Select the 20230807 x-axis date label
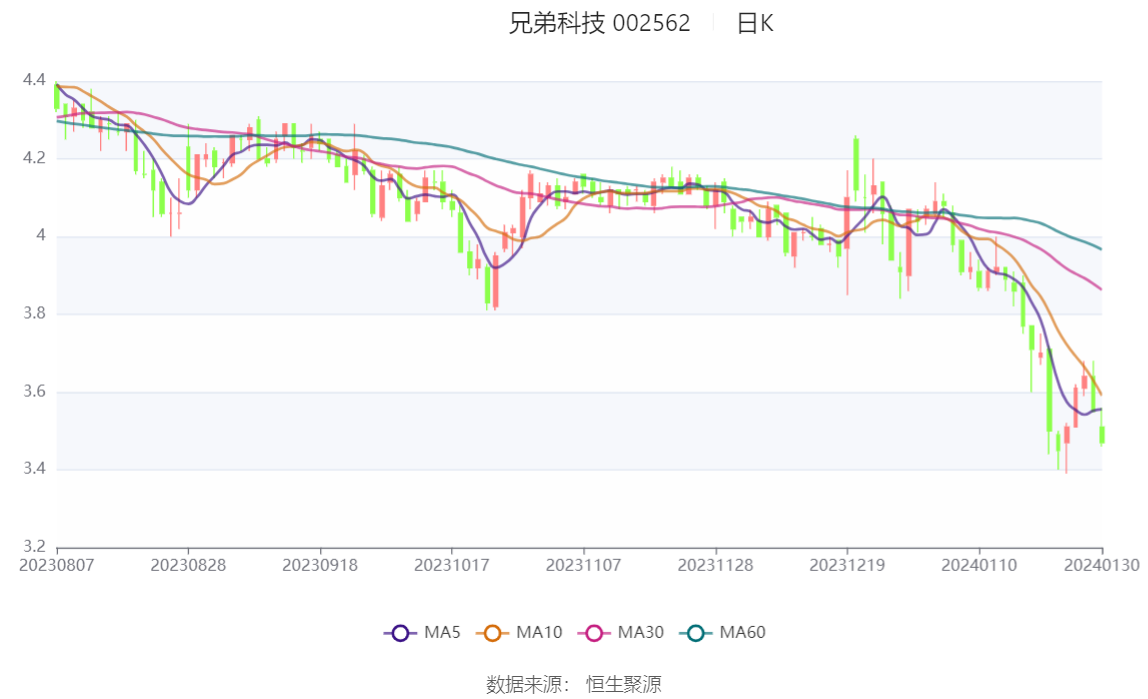This screenshot has height=699, width=1148. coord(56,566)
